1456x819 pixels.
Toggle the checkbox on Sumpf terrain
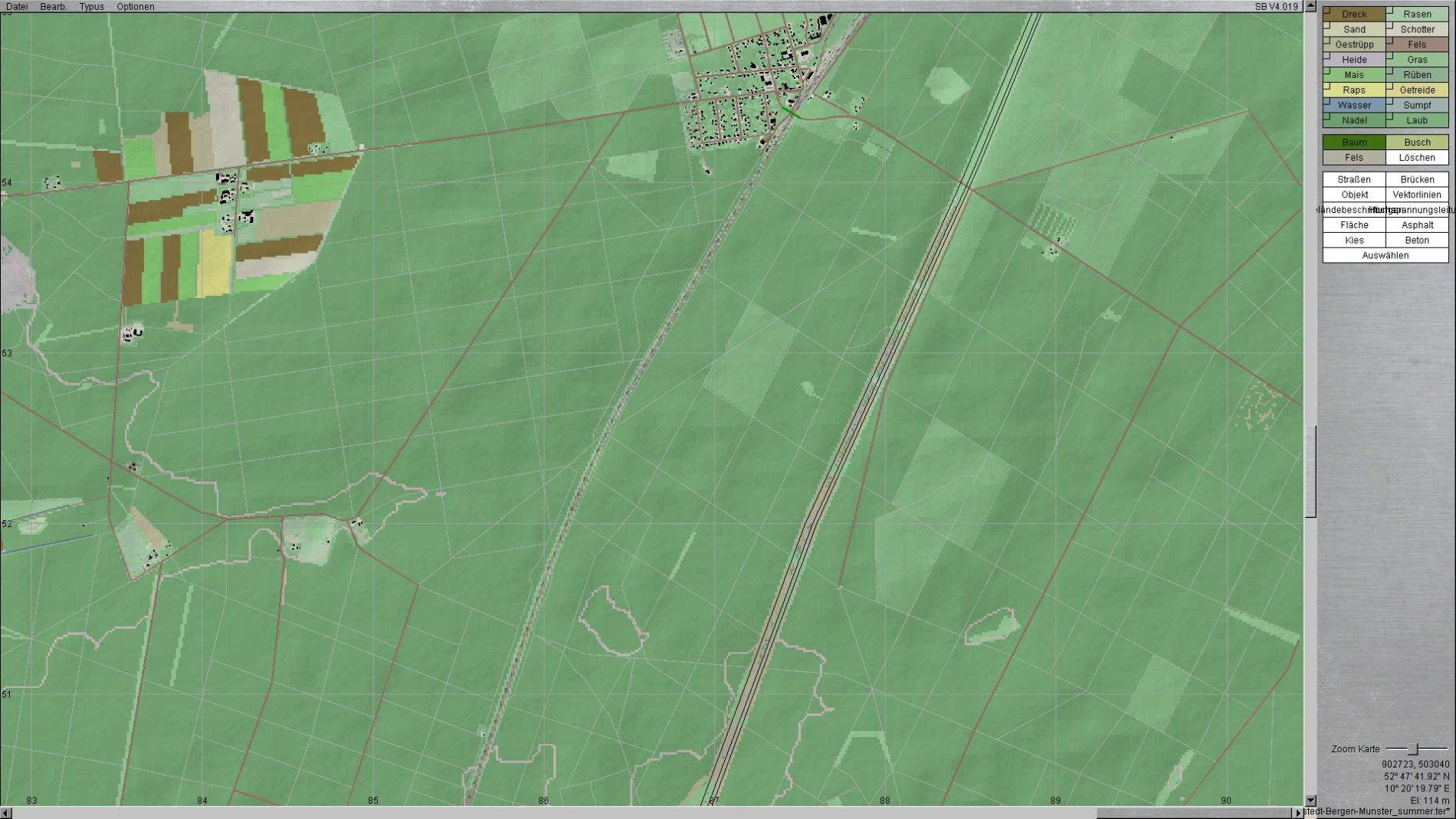(x=1389, y=101)
